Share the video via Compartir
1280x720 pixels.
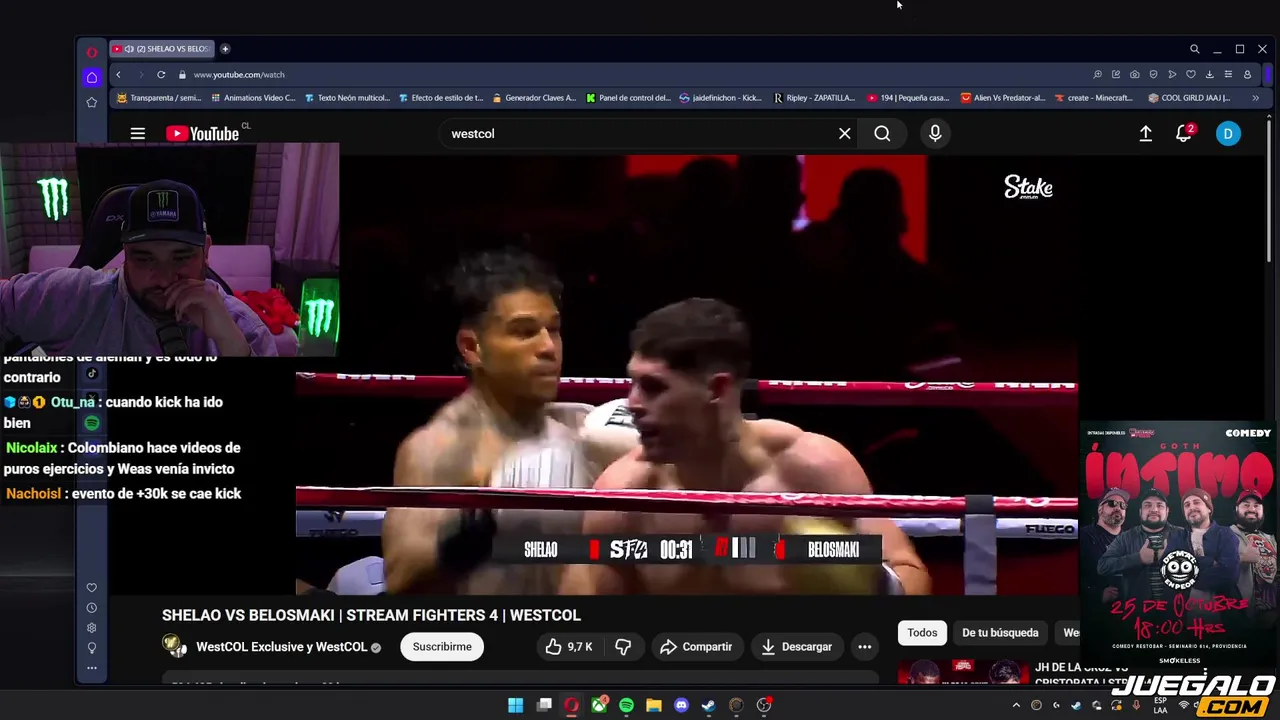coord(696,647)
